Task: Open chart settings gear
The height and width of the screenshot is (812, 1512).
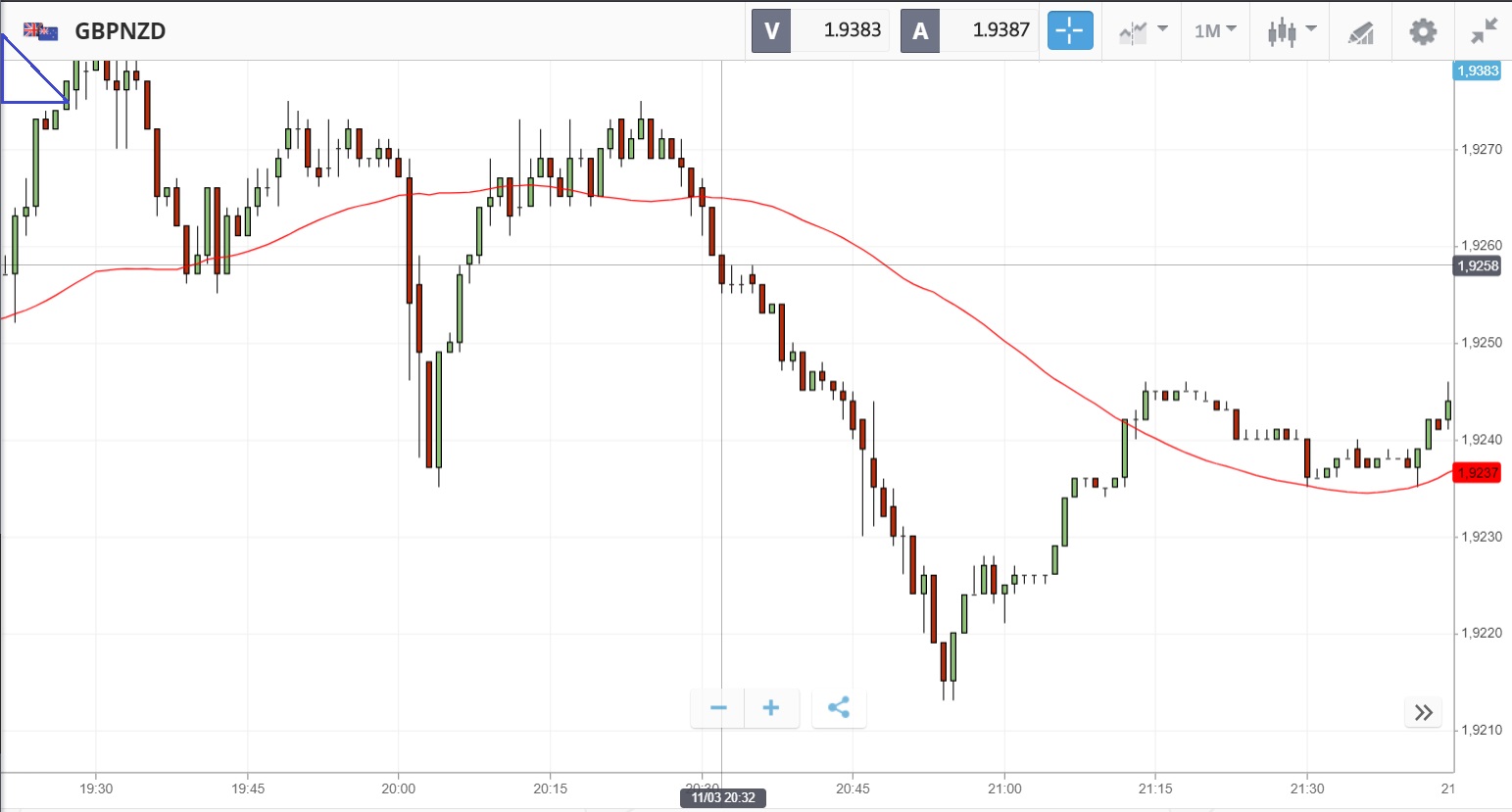Action: (x=1423, y=31)
